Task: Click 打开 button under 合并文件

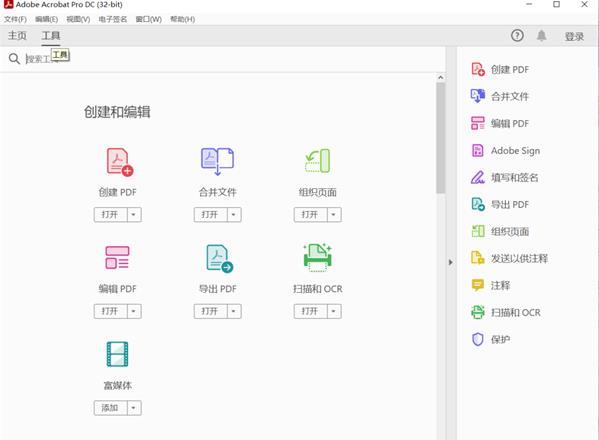Action: [x=210, y=215]
